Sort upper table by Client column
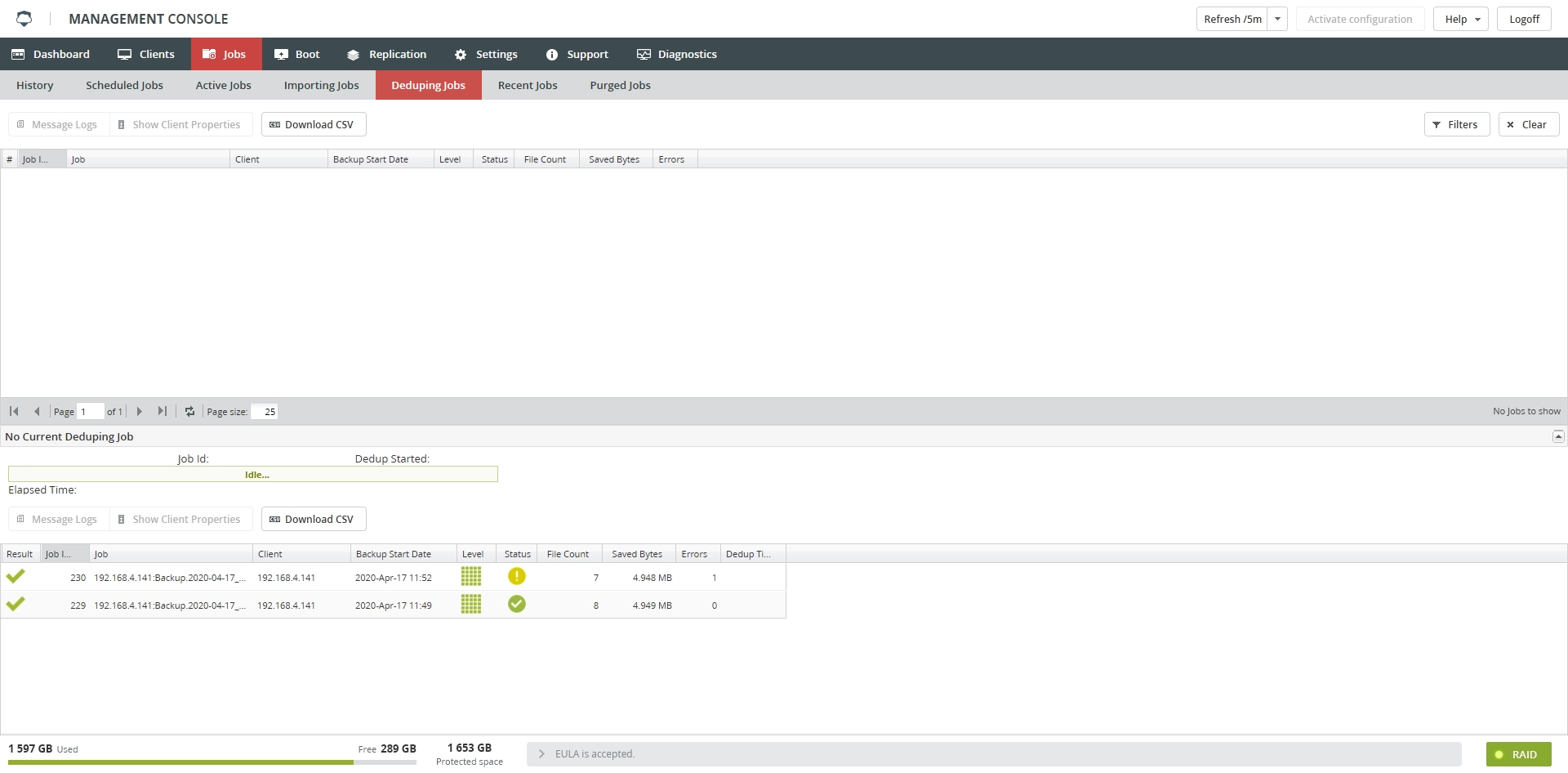1568x773 pixels. coord(278,159)
